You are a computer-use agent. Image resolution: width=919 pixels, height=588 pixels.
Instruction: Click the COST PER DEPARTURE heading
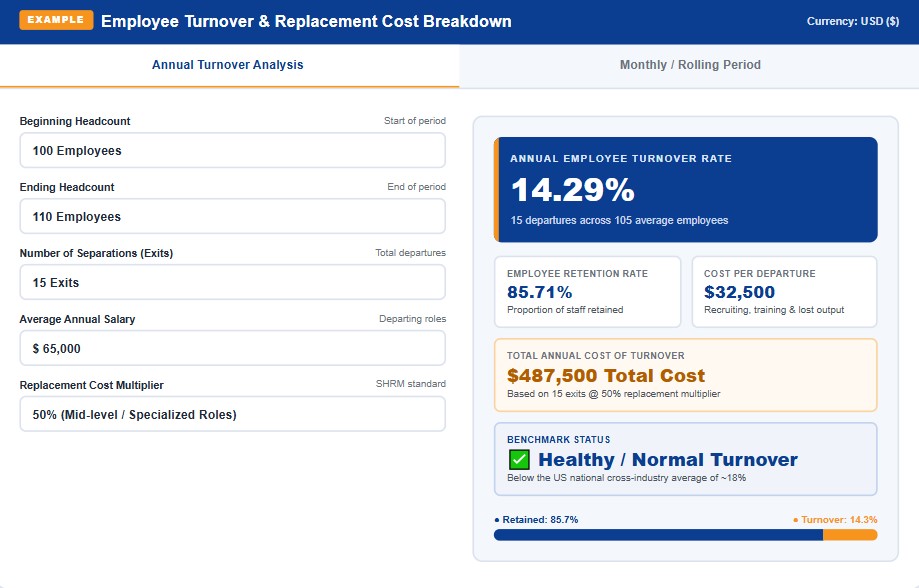(x=760, y=274)
